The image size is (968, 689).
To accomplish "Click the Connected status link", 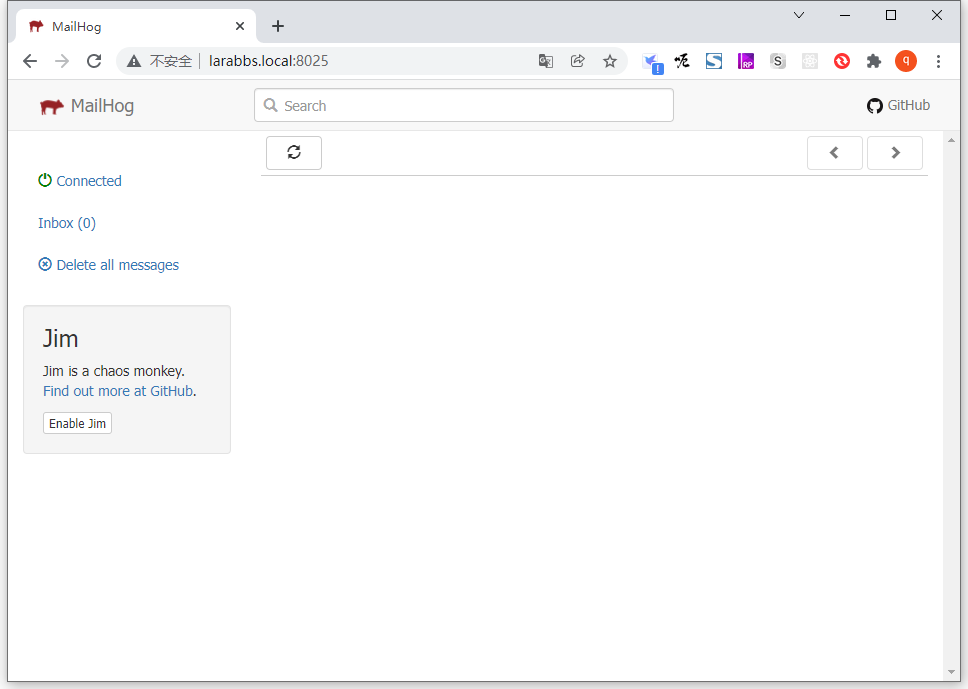I will (x=80, y=181).
